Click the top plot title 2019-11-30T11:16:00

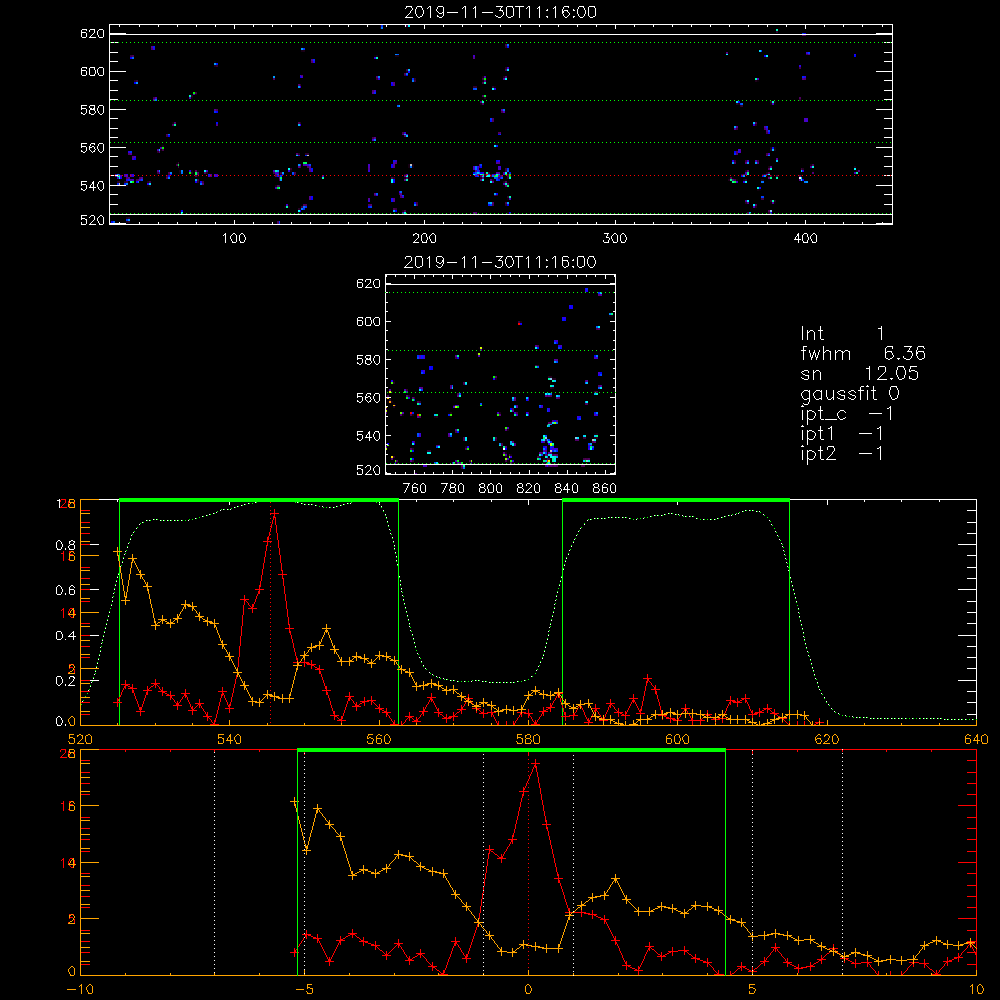pos(501,12)
